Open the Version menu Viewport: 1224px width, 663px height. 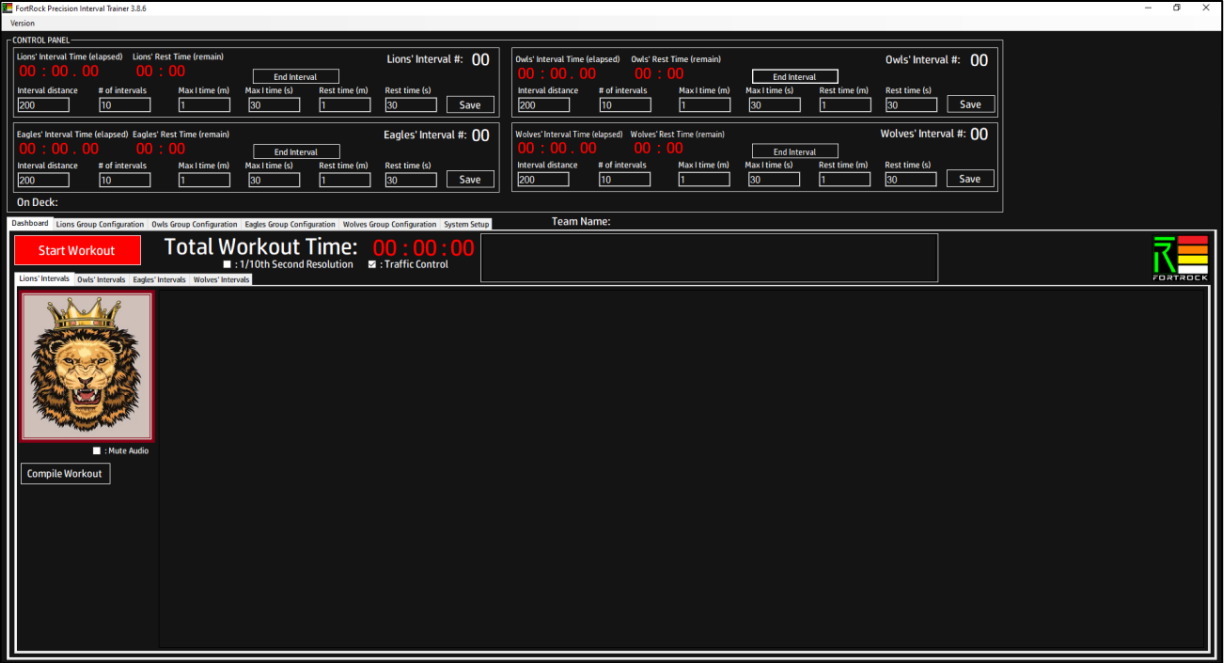[22, 23]
